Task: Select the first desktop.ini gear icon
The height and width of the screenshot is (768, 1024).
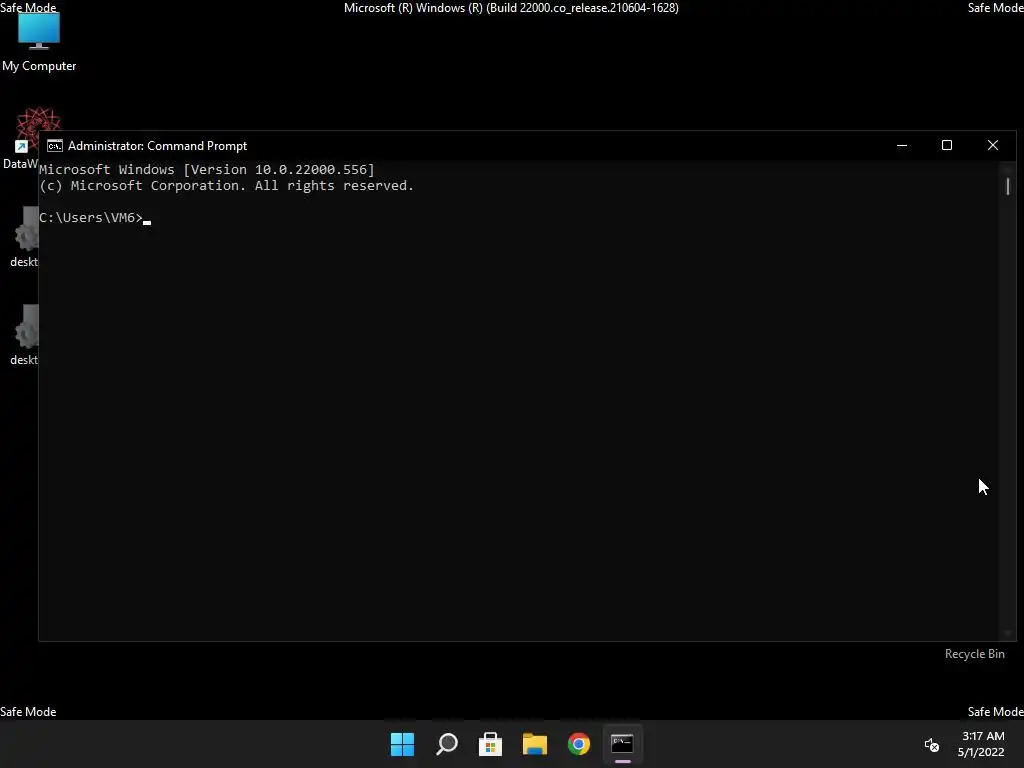Action: tap(26, 236)
